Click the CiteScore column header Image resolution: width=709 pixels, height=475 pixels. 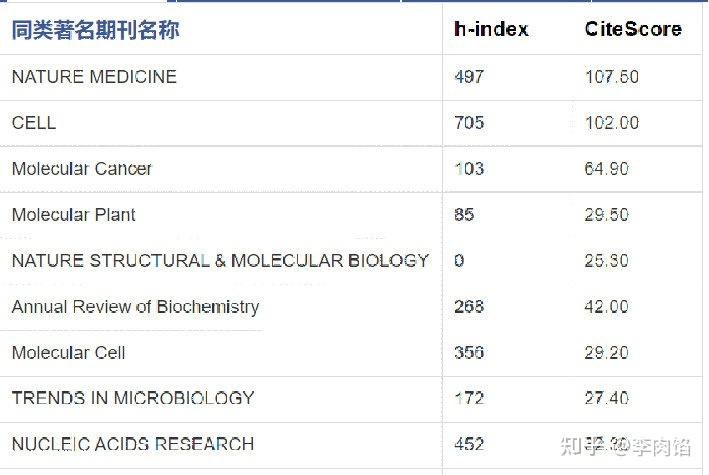point(633,29)
